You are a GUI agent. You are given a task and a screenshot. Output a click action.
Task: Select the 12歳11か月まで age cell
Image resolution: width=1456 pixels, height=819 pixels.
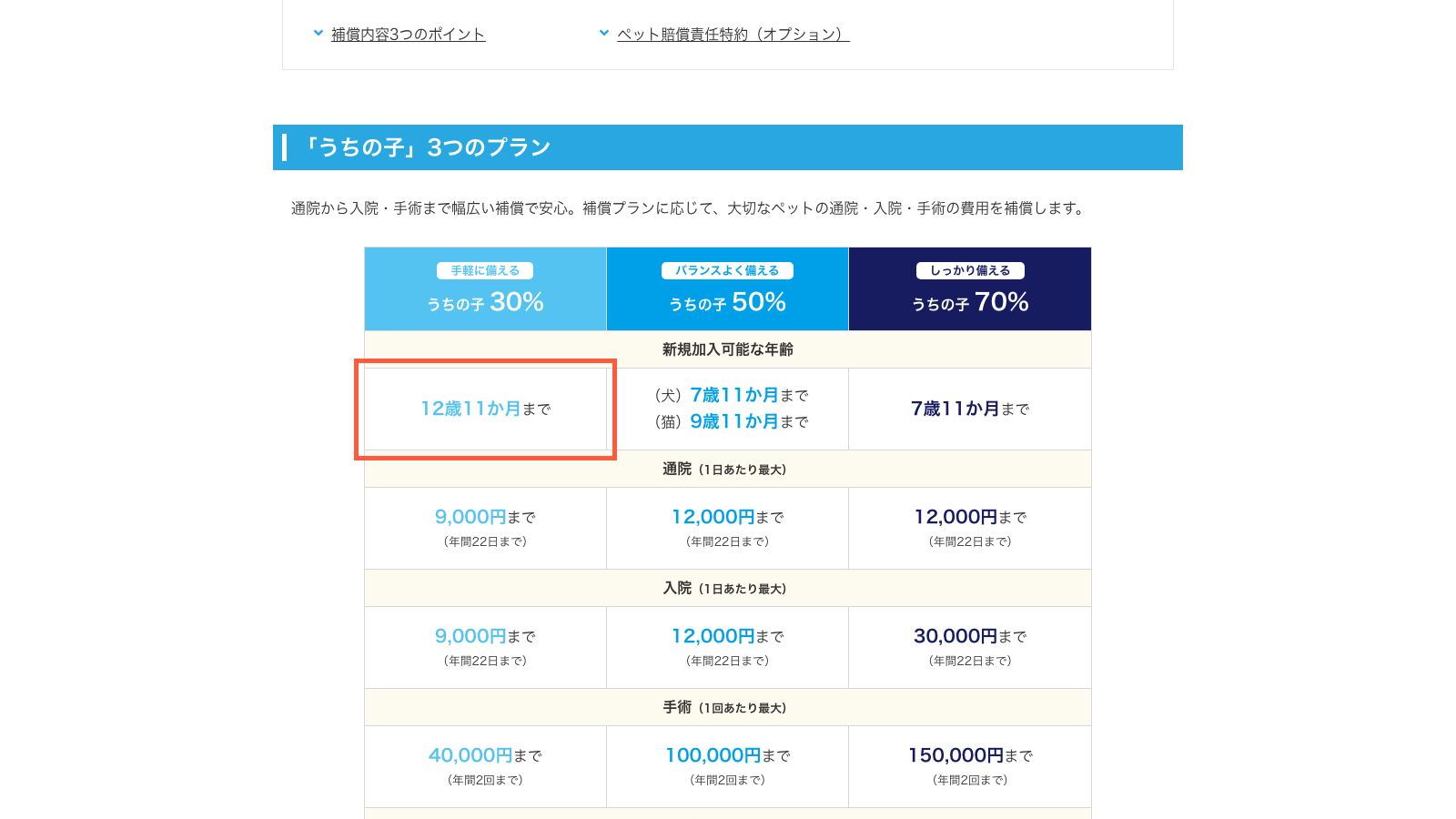click(485, 409)
